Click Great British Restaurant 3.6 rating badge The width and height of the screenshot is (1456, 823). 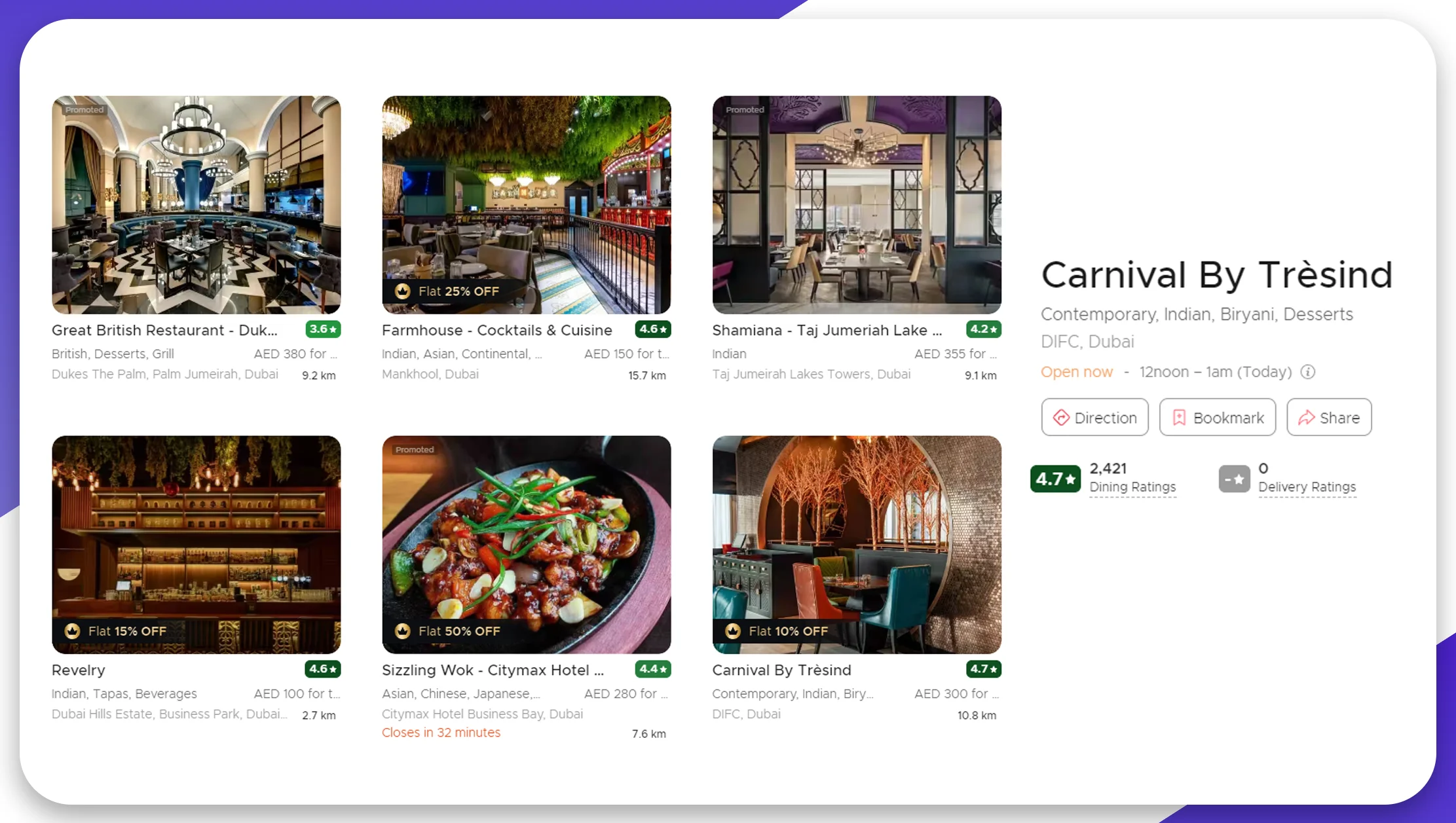click(323, 329)
